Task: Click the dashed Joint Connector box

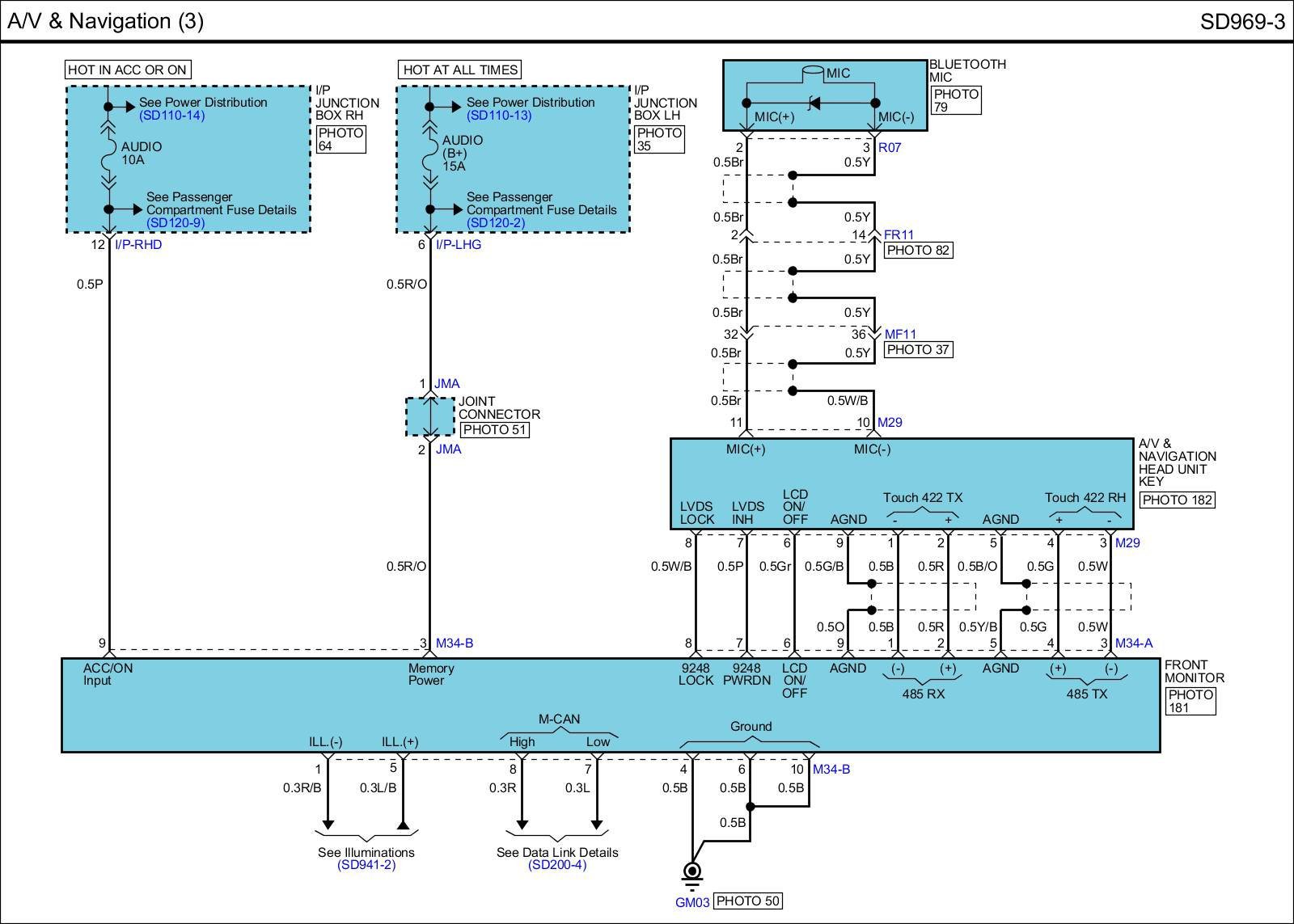Action: tap(429, 417)
